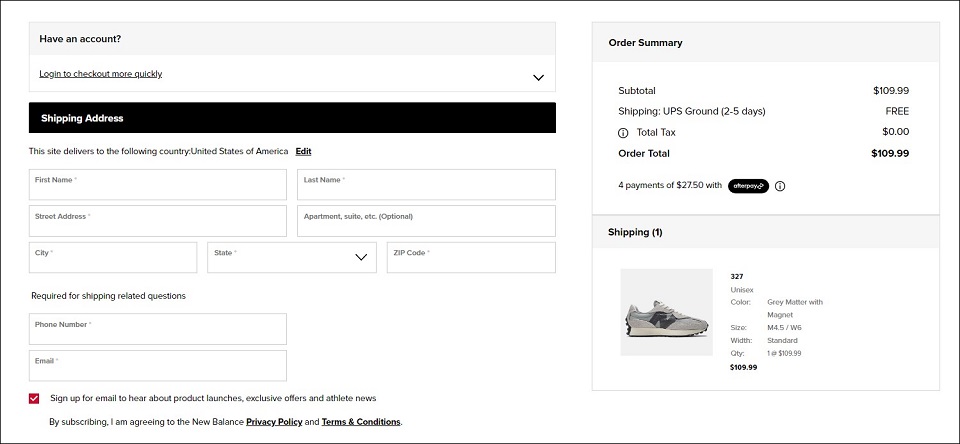Click Required for shipping related questions text
The height and width of the screenshot is (444, 960).
(108, 296)
